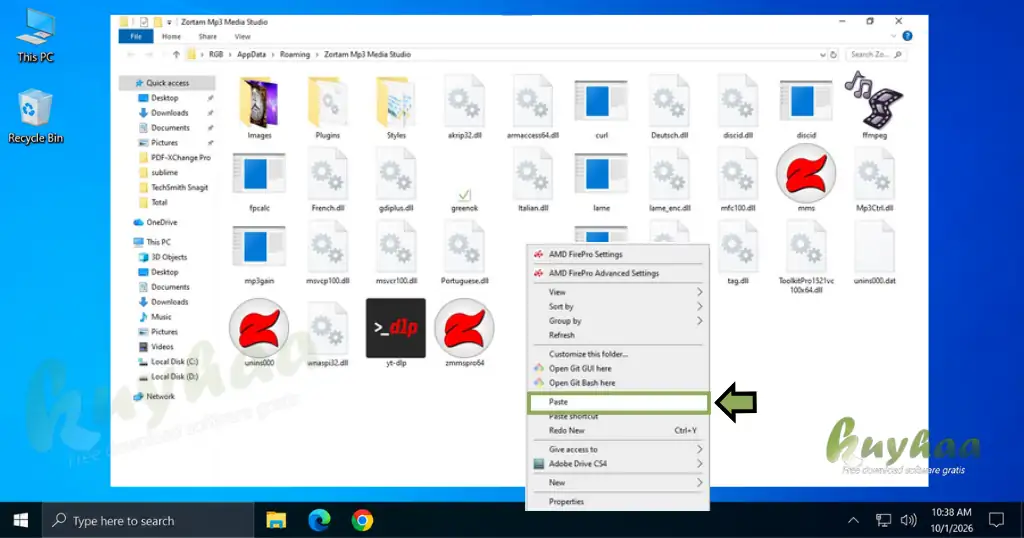Switch to the Home ribbon tab
This screenshot has height=538, width=1024.
(171, 37)
